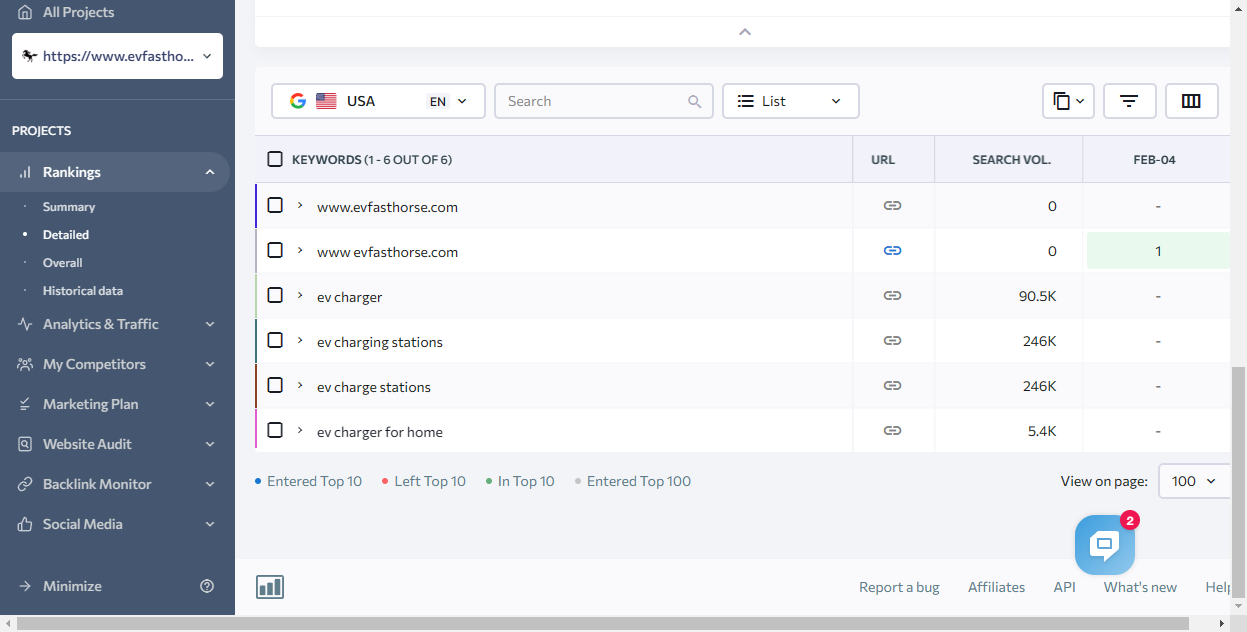The width and height of the screenshot is (1247, 632).
Task: Click the green rank 1 cell
Action: tap(1158, 251)
